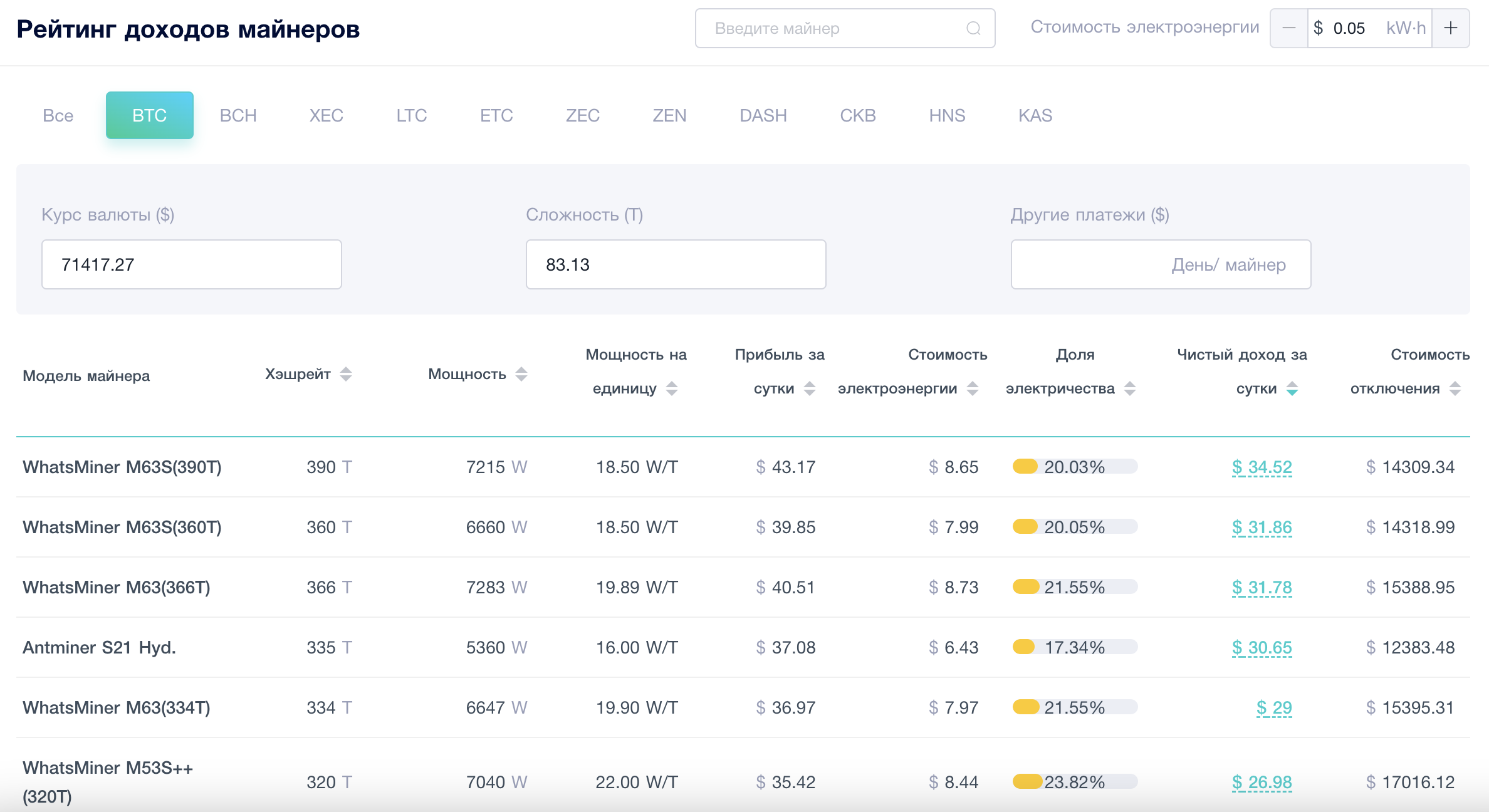Viewport: 1489px width, 812px height.
Task: Open net income link $ 34.52
Action: (x=1262, y=467)
